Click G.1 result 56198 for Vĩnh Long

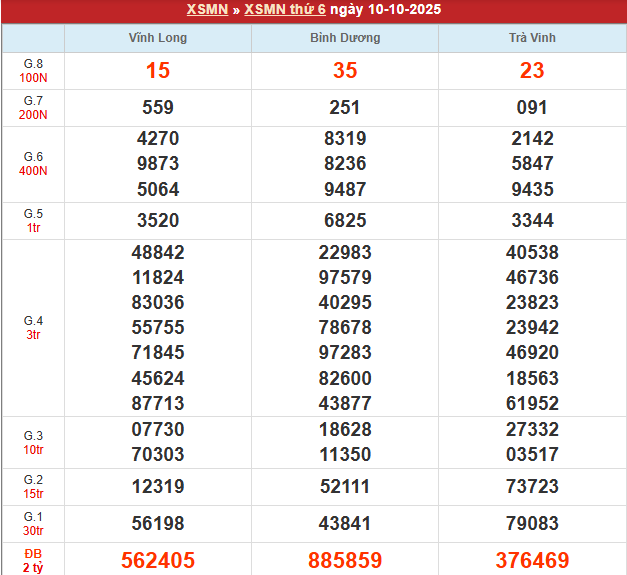pos(158,523)
